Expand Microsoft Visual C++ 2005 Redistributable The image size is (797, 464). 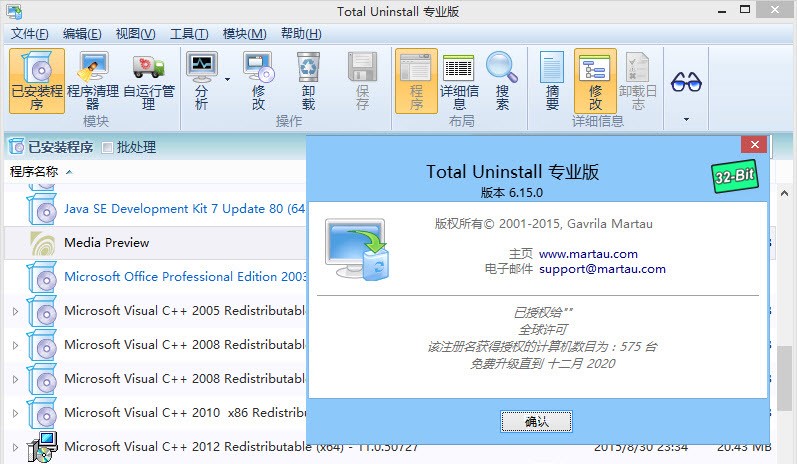click(x=15, y=311)
